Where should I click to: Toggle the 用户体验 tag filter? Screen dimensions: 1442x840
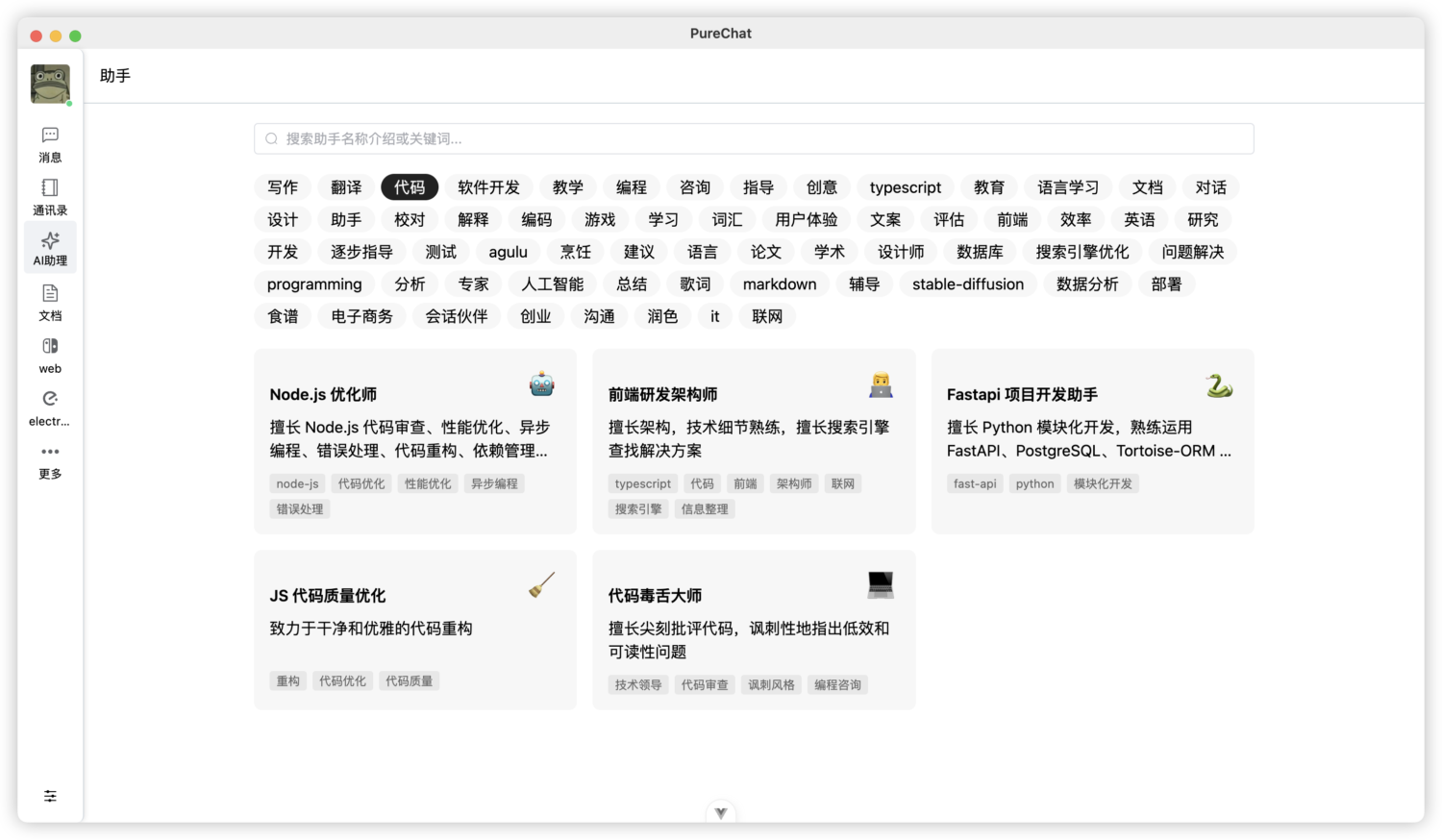807,220
